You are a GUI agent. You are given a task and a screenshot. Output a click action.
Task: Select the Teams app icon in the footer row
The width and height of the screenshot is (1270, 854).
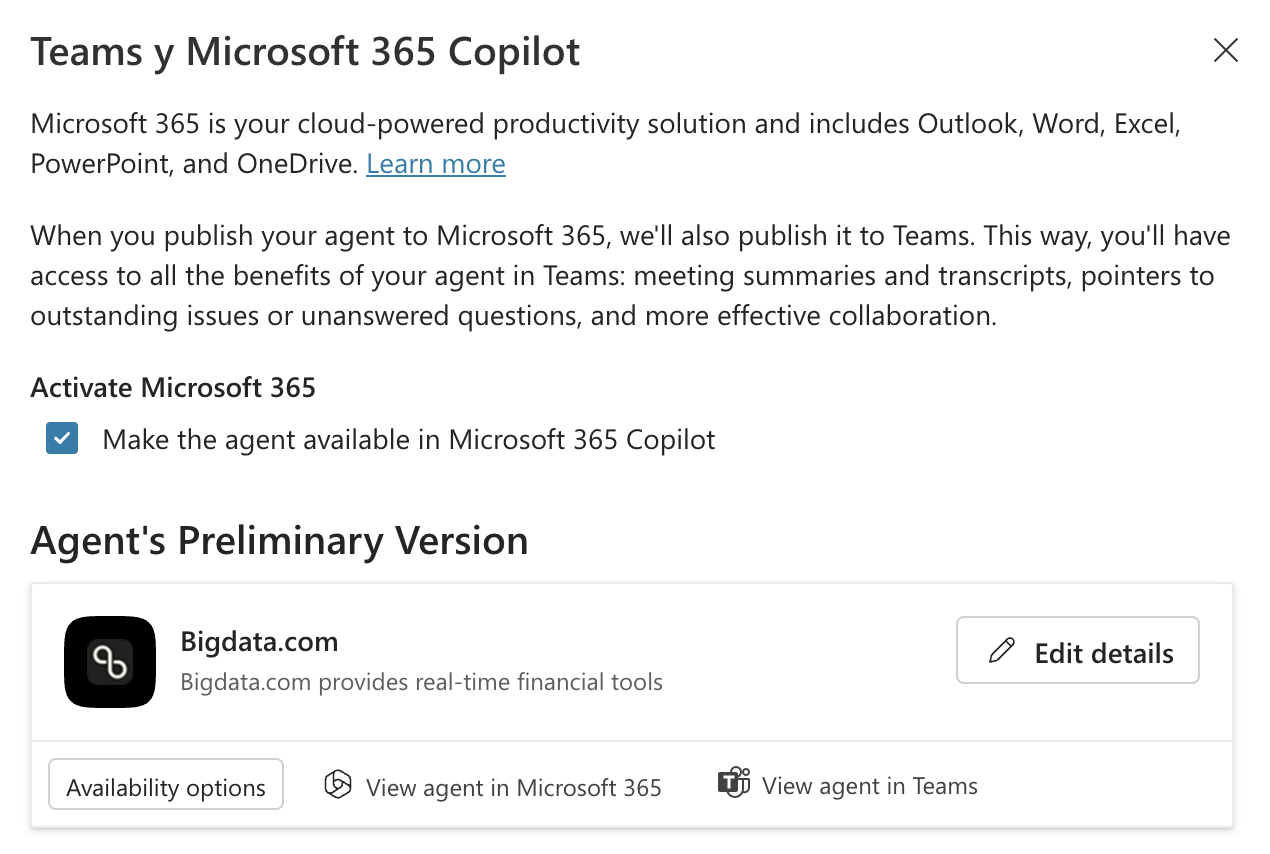point(733,782)
